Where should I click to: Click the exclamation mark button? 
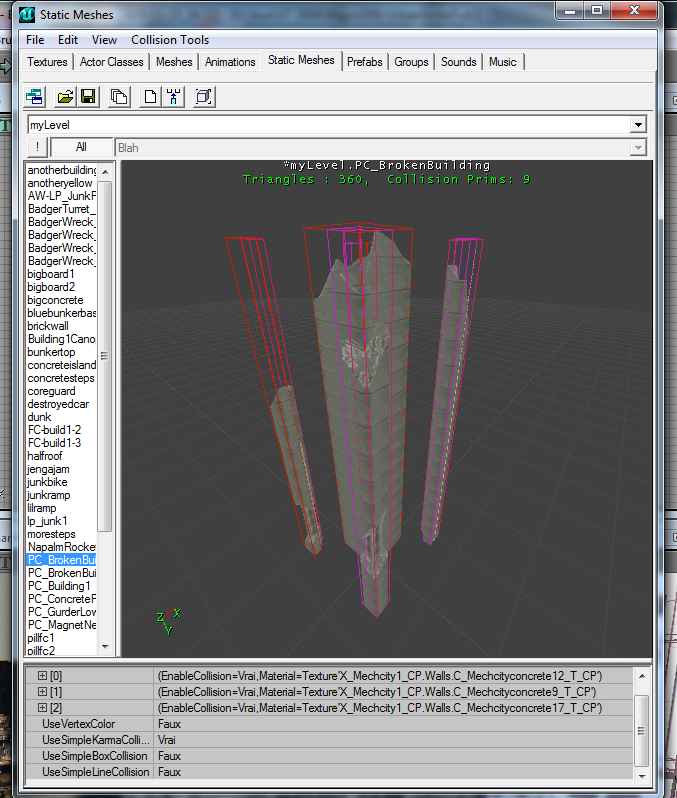(x=37, y=147)
